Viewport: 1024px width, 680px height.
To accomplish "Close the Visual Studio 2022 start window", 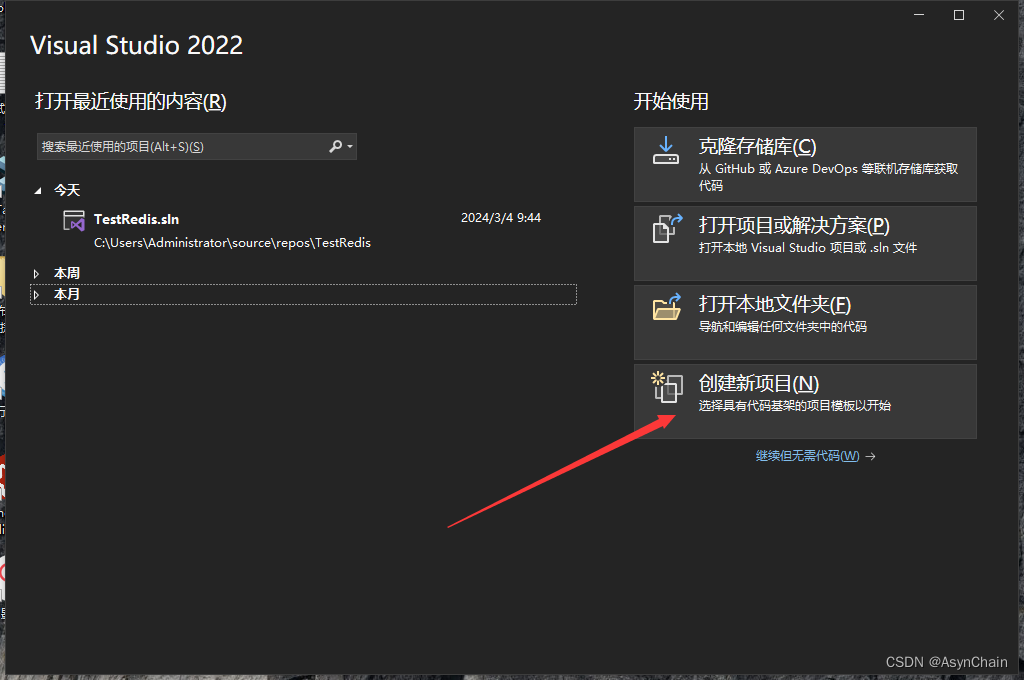I will [x=999, y=14].
